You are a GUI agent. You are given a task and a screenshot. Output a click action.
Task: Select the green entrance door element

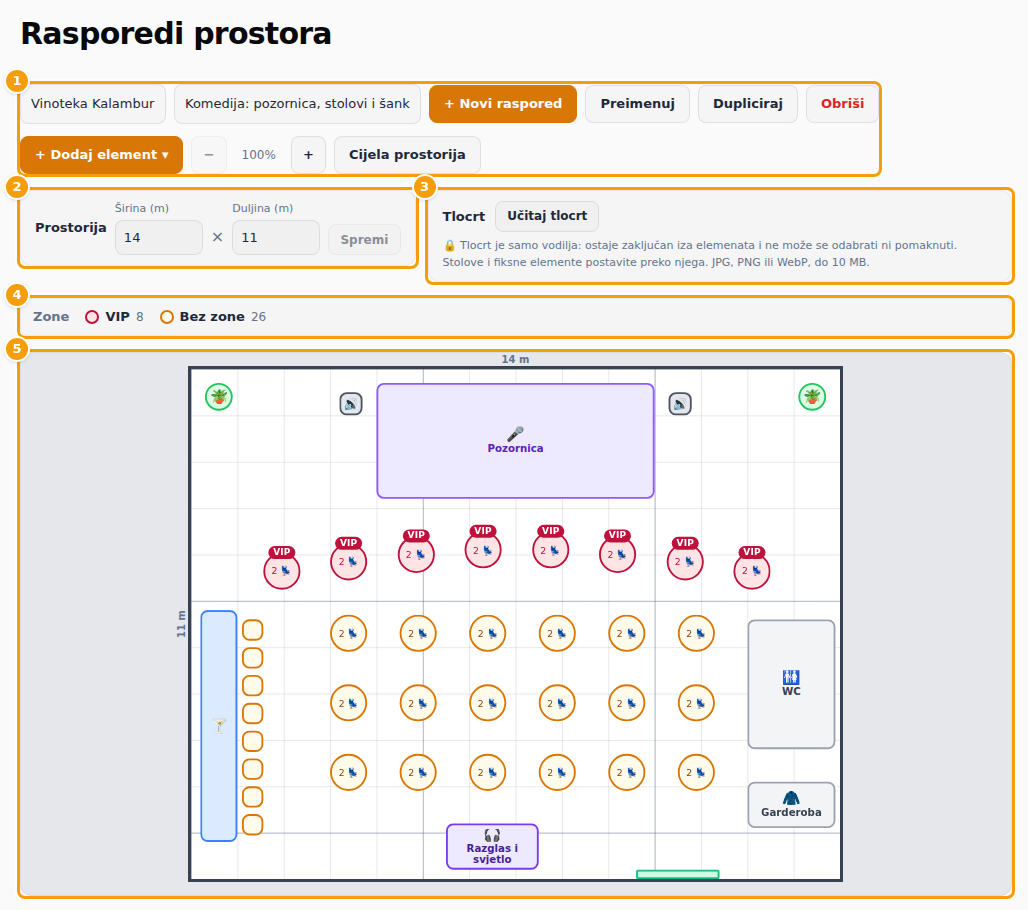678,874
